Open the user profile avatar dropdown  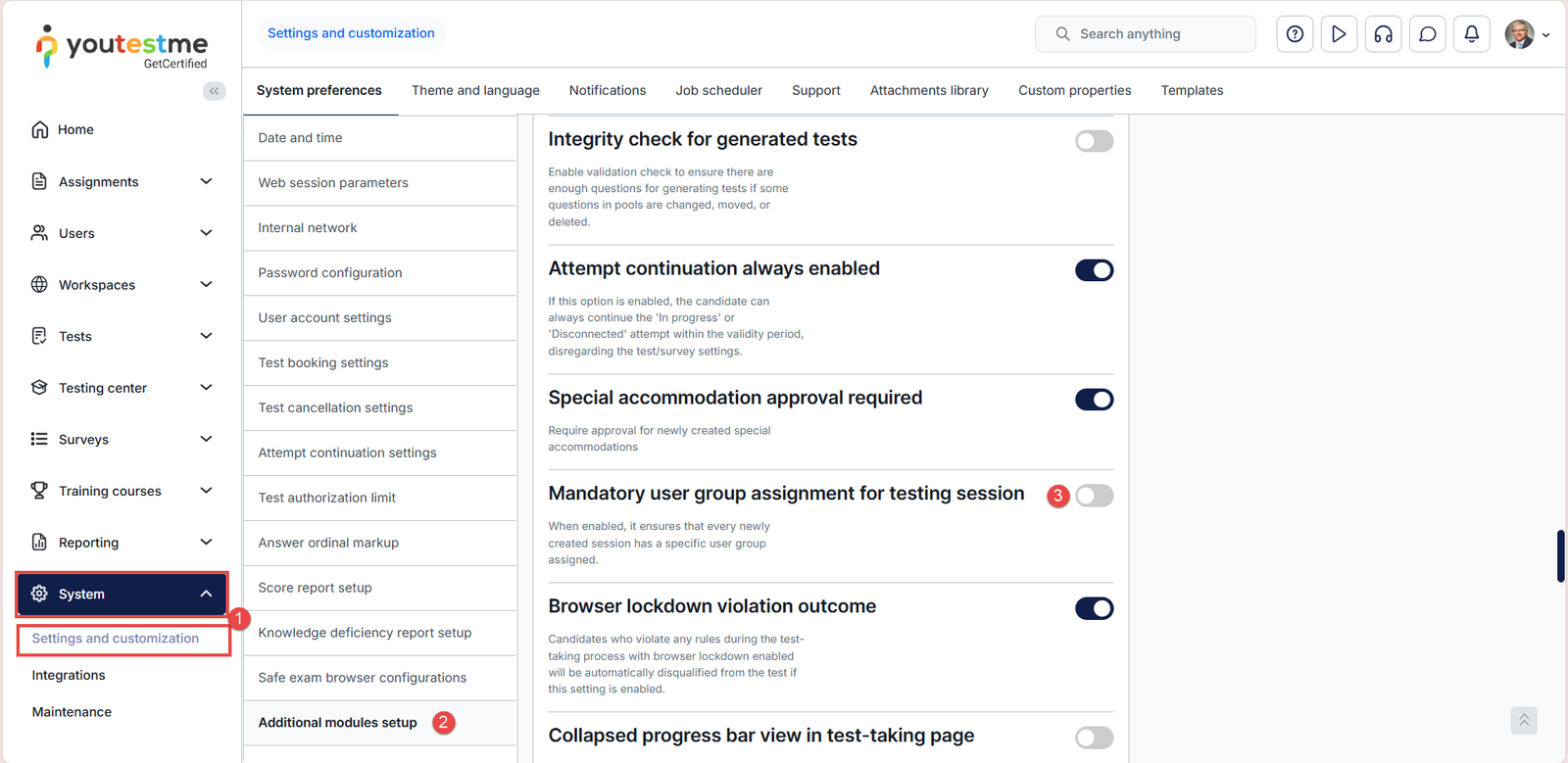point(1526,34)
